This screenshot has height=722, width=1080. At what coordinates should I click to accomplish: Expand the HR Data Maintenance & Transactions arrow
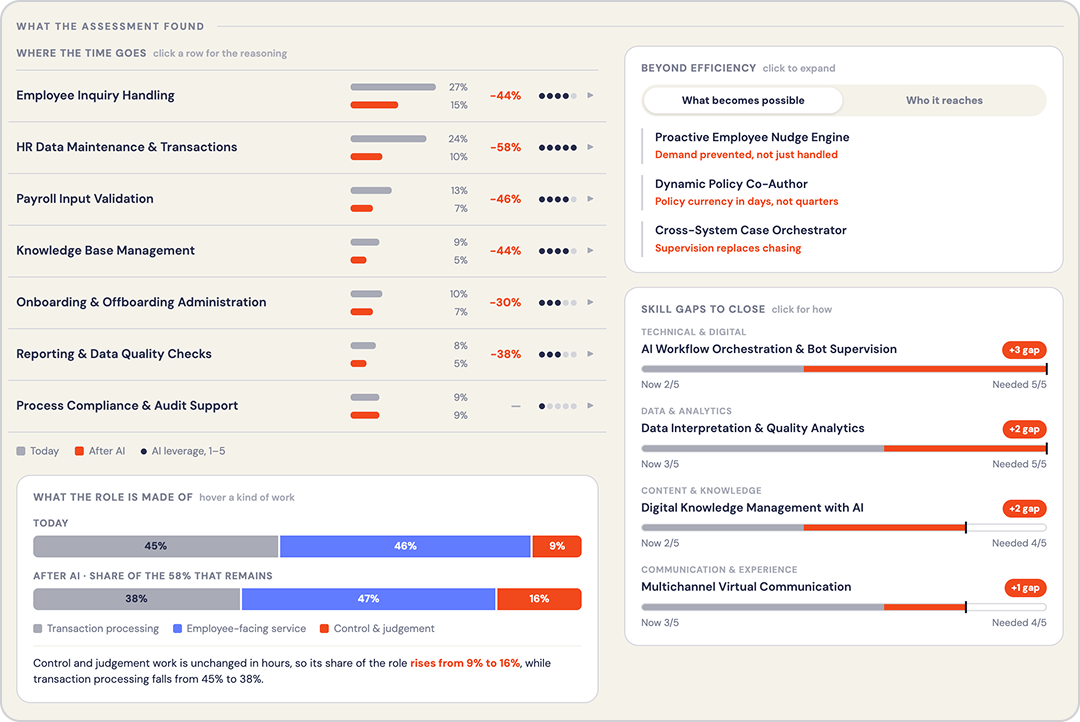pyautogui.click(x=590, y=147)
